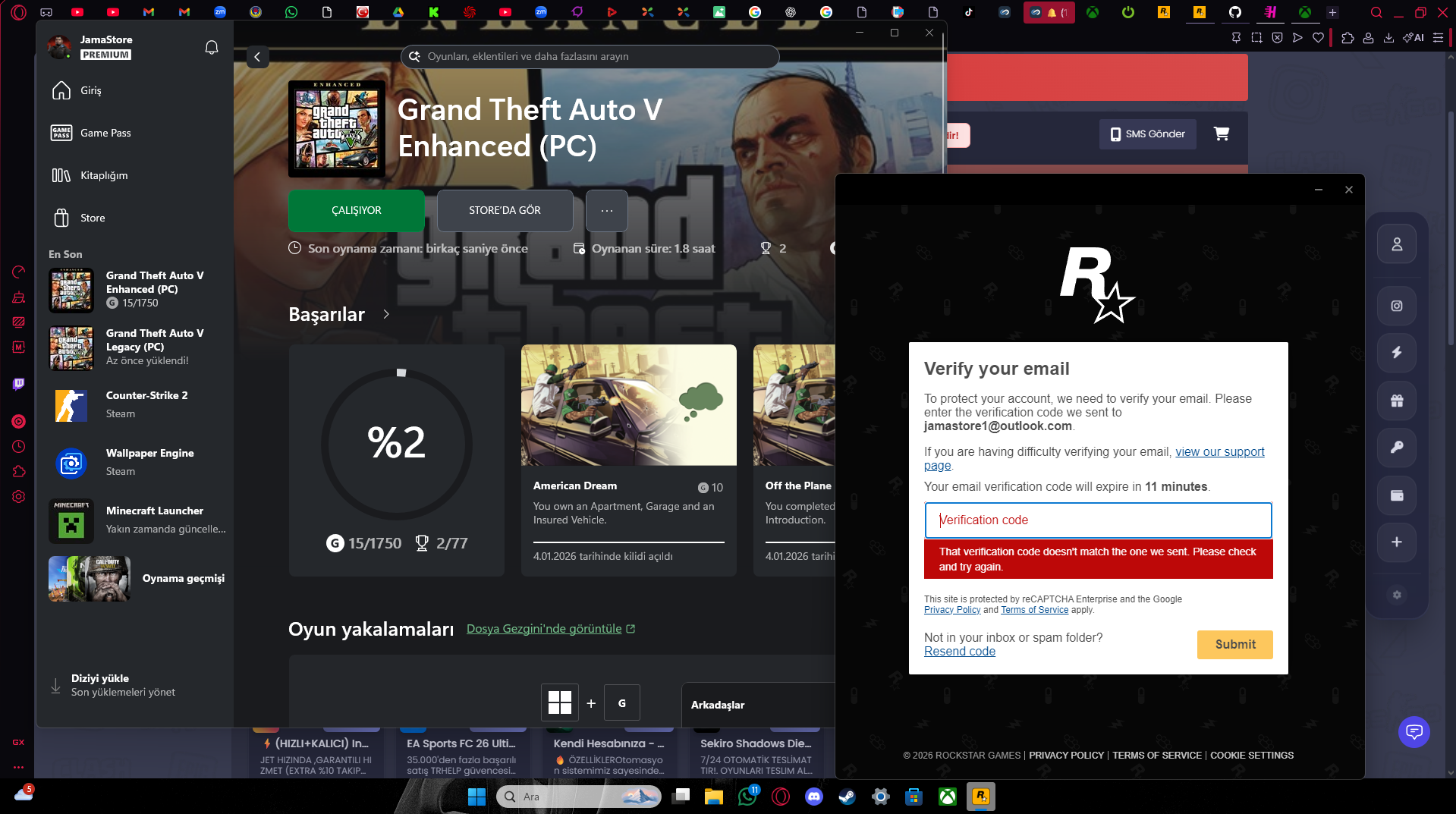Expand Başarılar with the chevron arrow
The image size is (1456, 814).
pyautogui.click(x=386, y=314)
